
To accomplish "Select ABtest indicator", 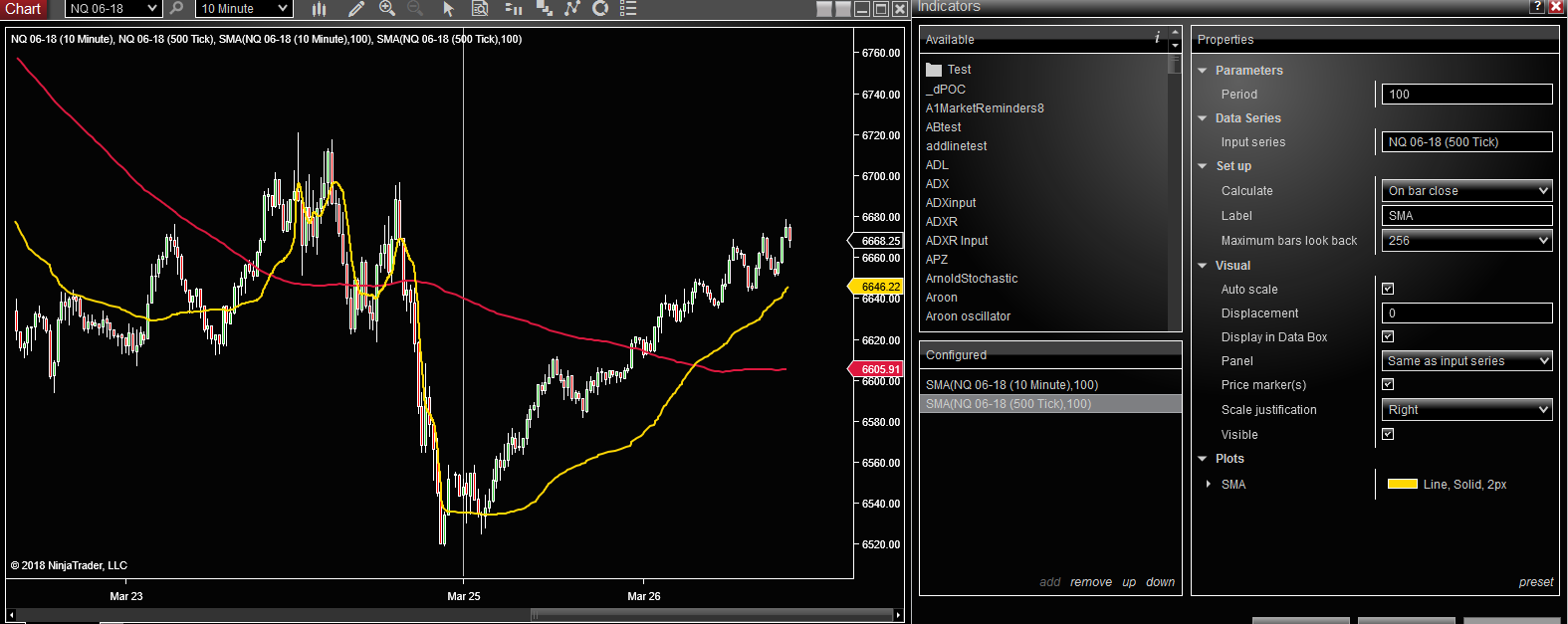I will pyautogui.click(x=944, y=126).
